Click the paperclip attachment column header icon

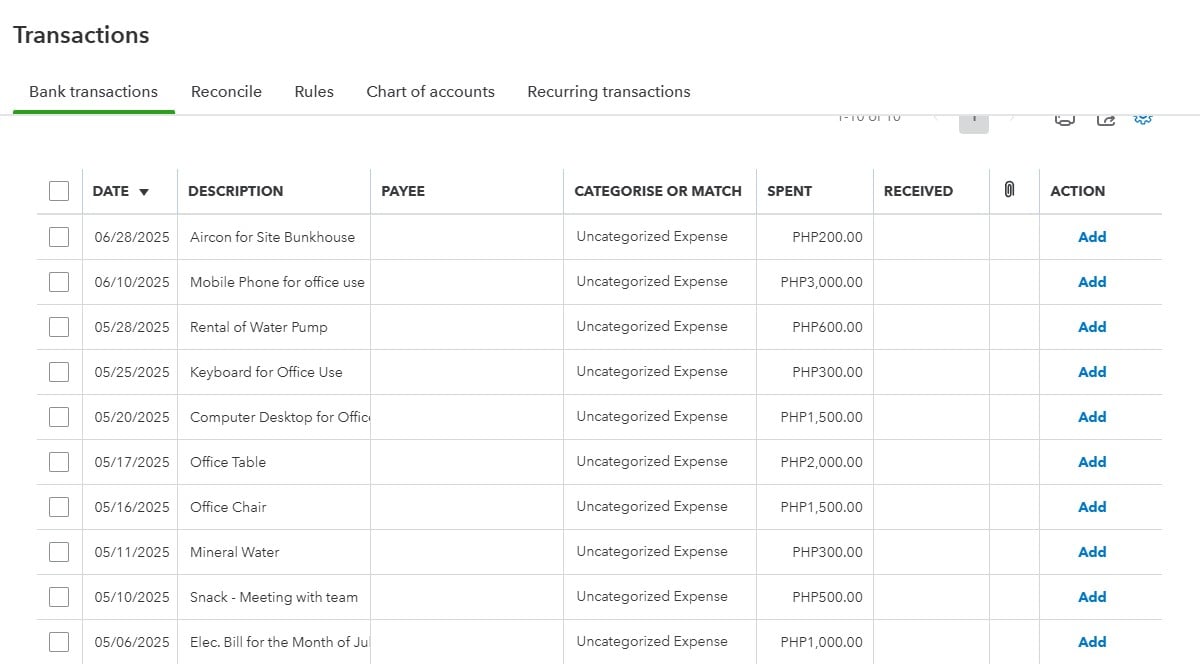coord(1009,190)
